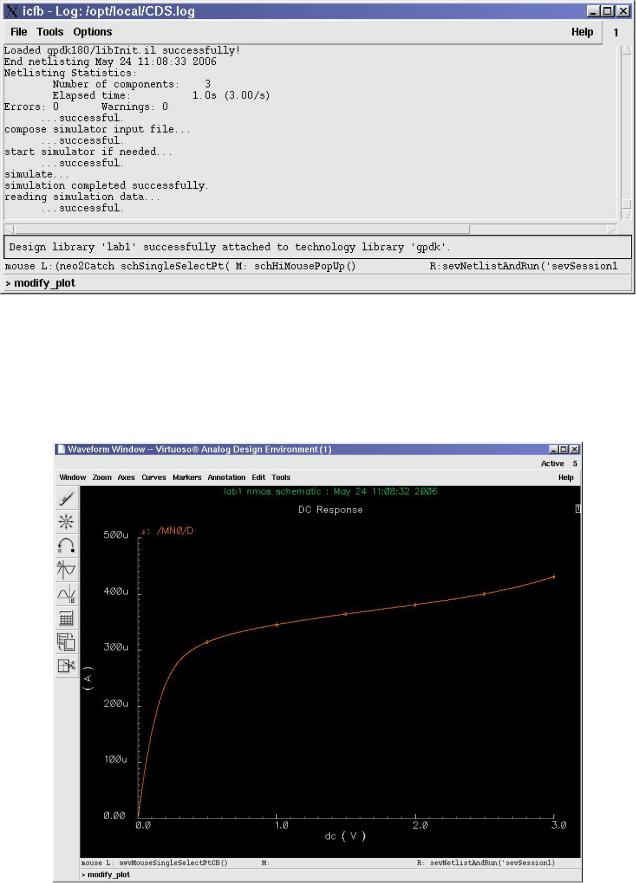Click the icfb command input line
Screen dimensions: 636x883
click(x=317, y=283)
